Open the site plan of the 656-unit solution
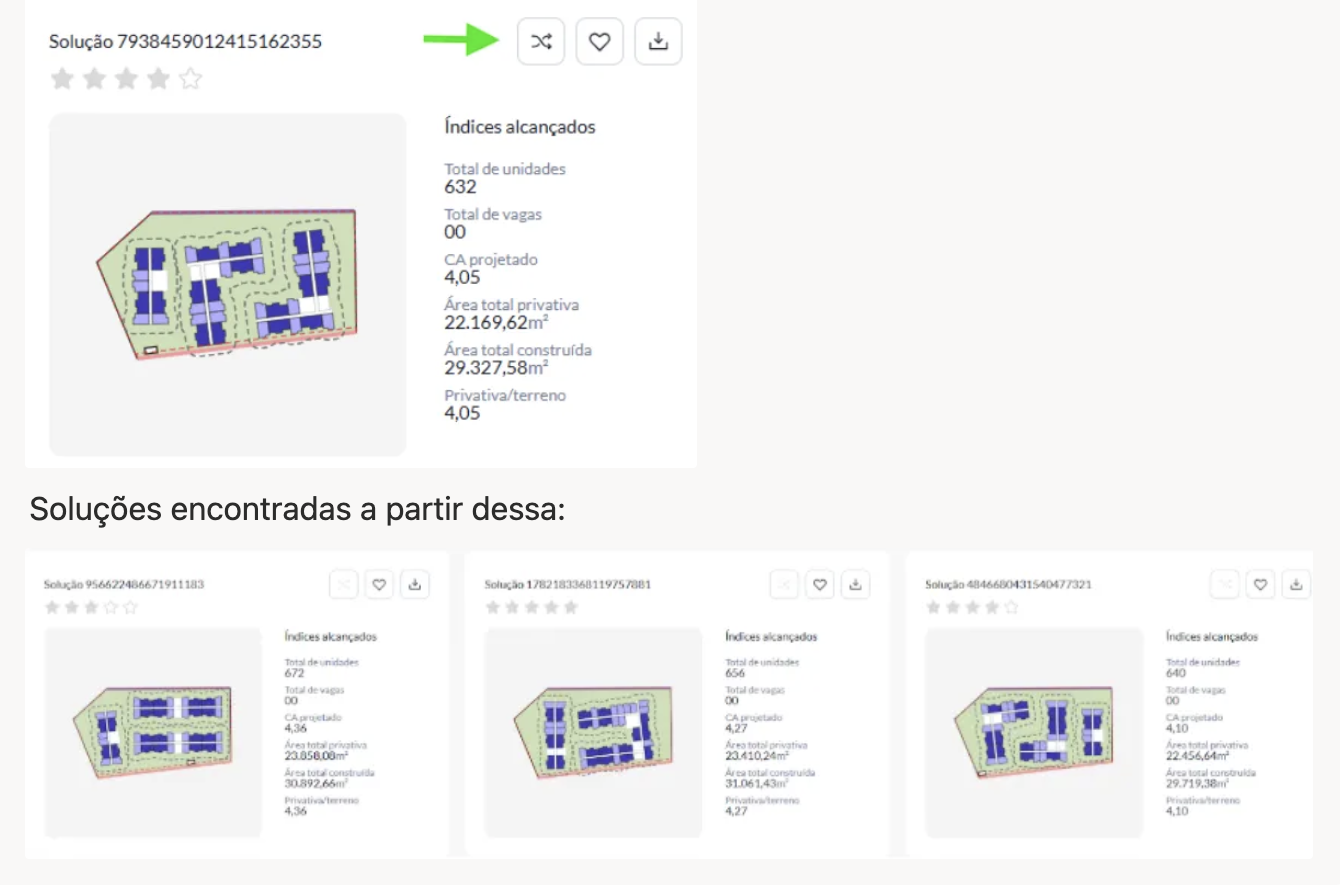Image resolution: width=1340 pixels, height=886 pixels. [593, 732]
